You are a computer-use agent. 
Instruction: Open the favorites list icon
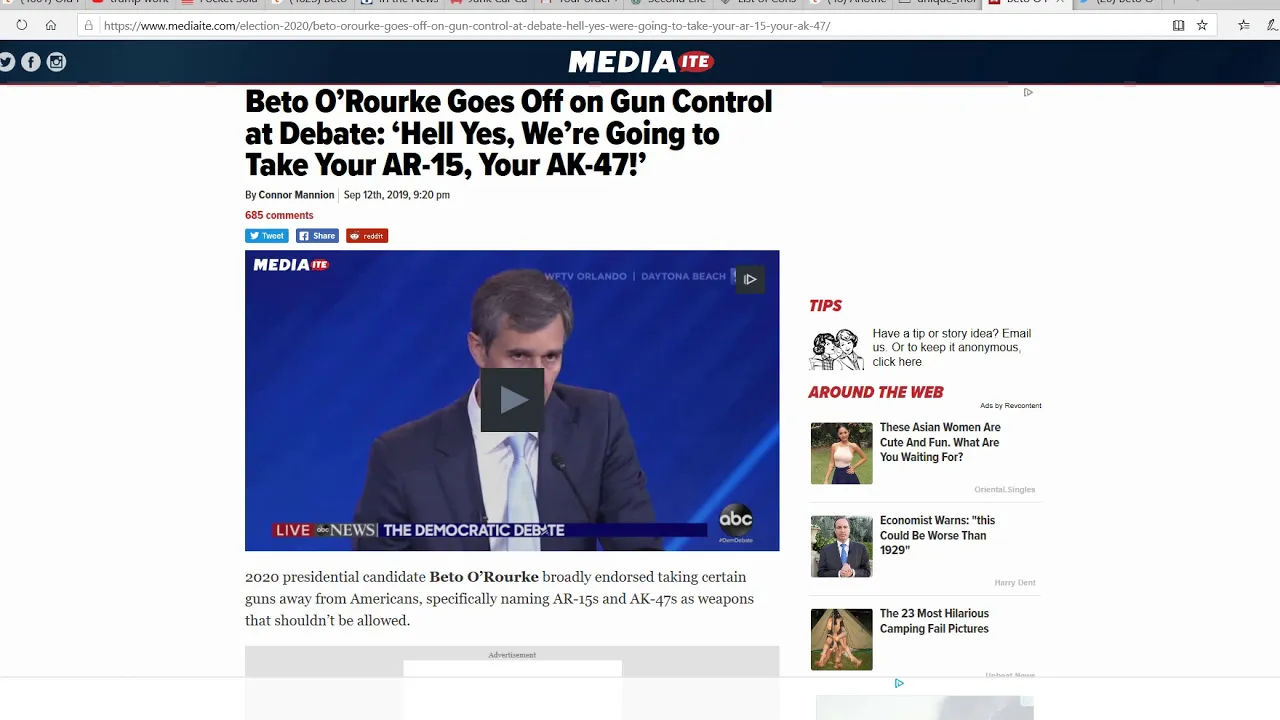(1244, 25)
